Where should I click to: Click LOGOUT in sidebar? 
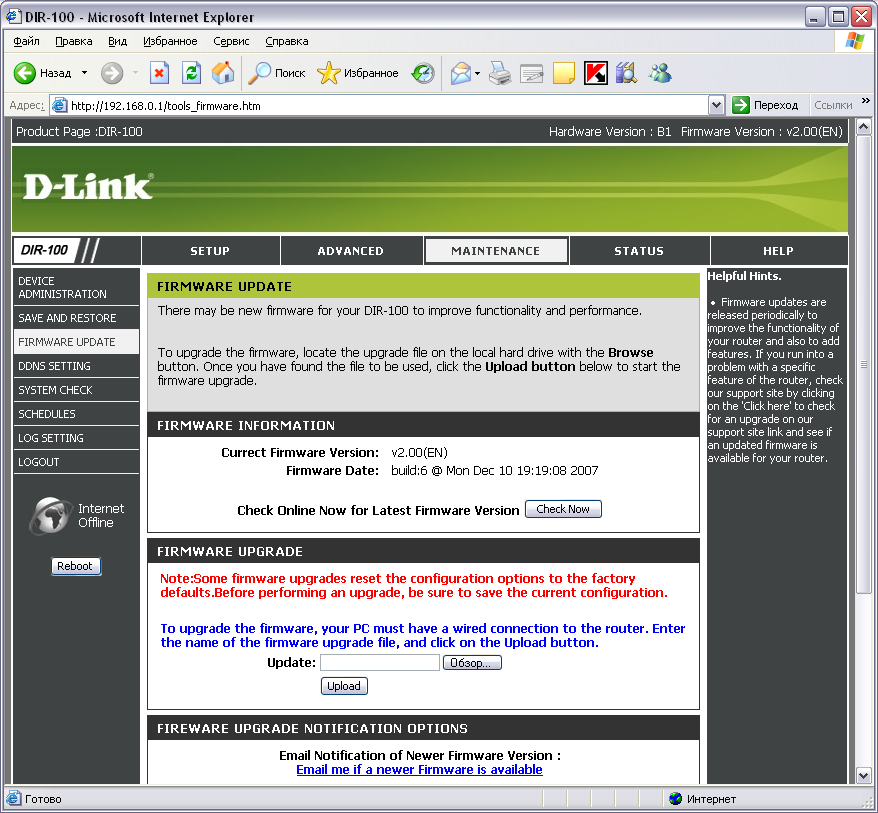pyautogui.click(x=76, y=462)
